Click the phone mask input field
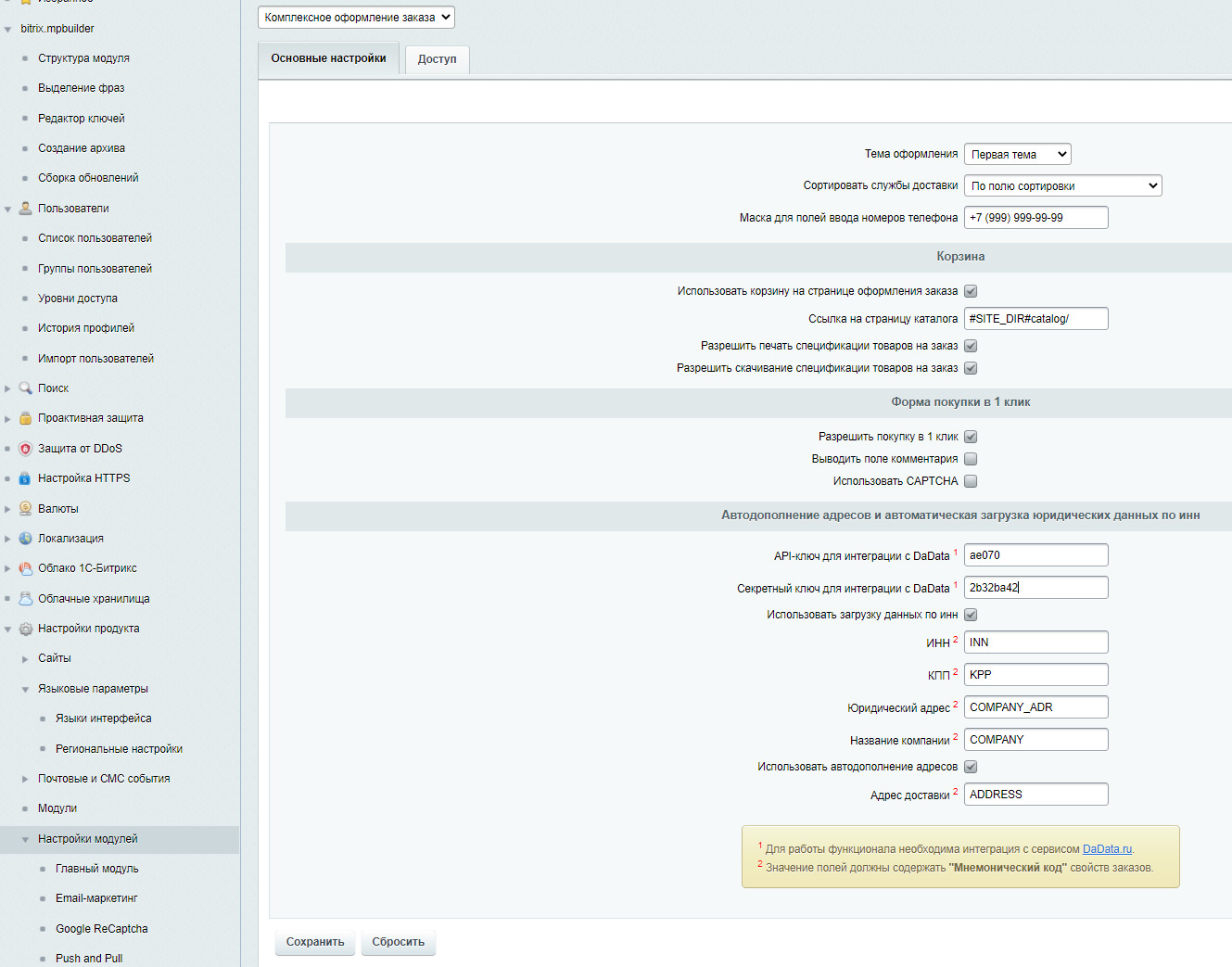The height and width of the screenshot is (967, 1232). click(1035, 218)
